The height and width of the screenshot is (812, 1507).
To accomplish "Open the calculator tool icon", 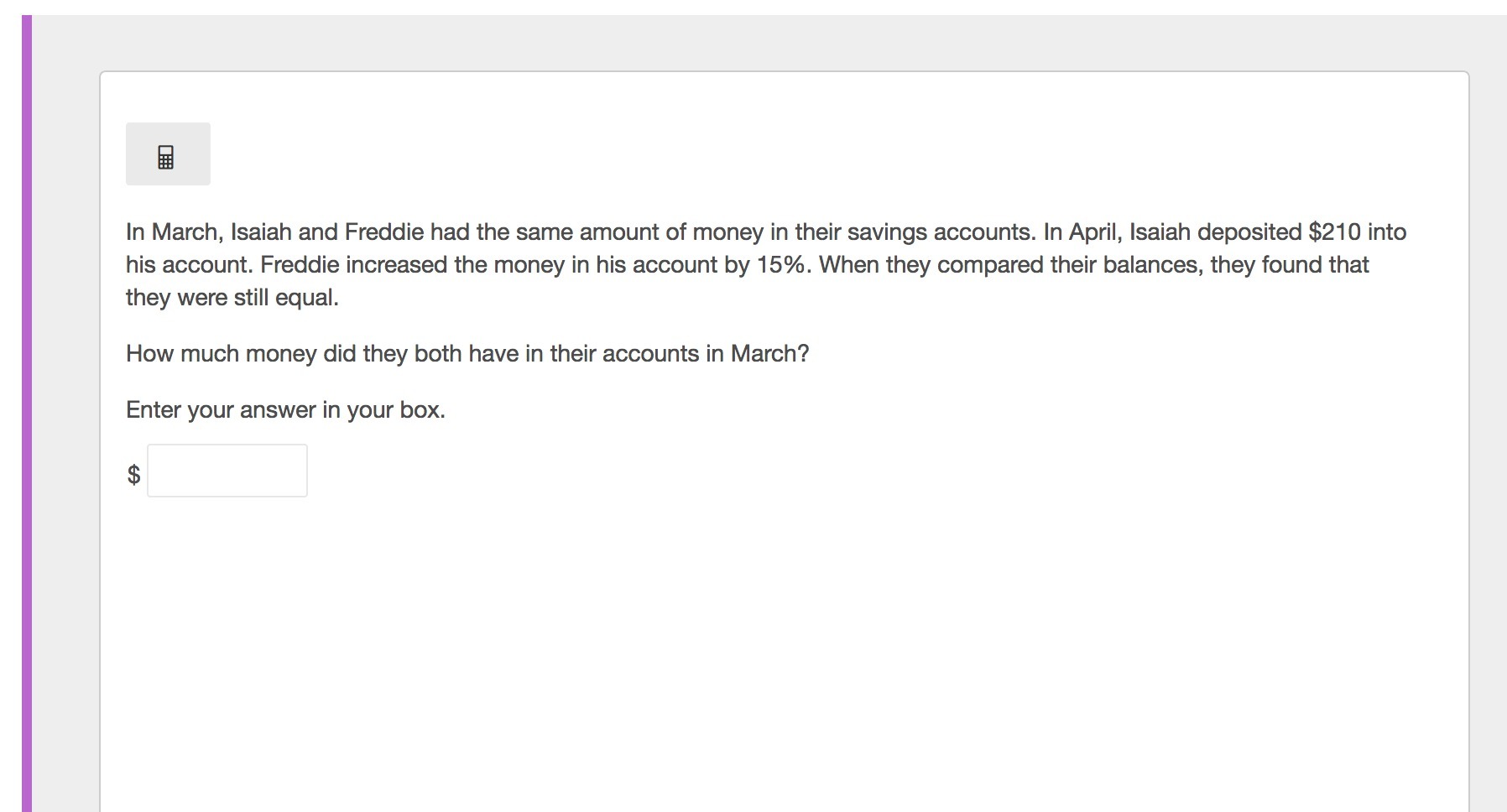I will [x=167, y=154].
